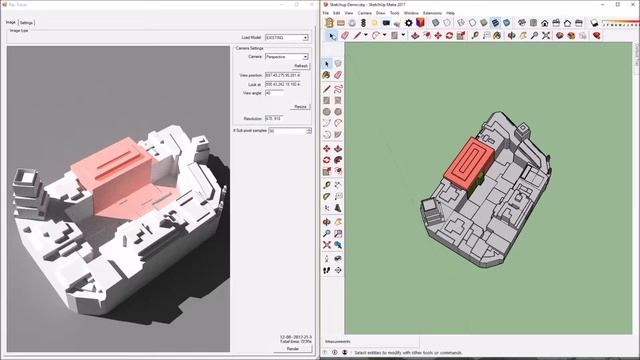
Task: Open the Tools menu in SketchUp
Action: 394,13
